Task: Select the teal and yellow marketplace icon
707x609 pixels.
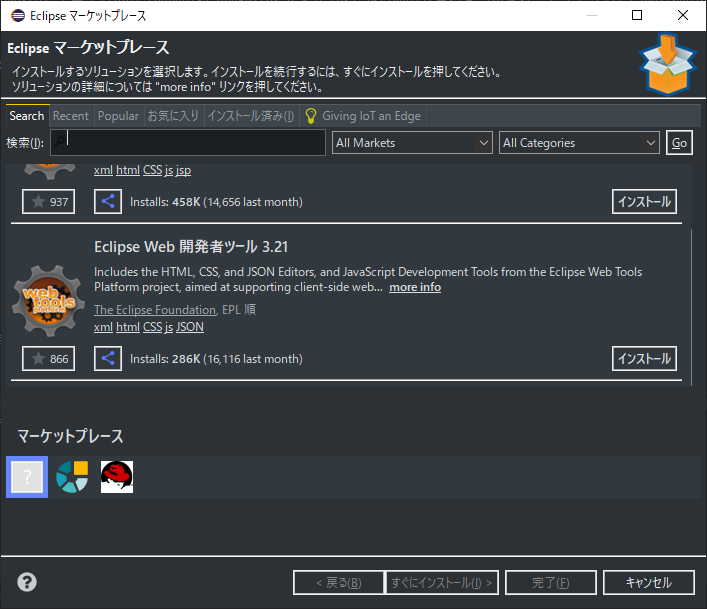Action: (72, 477)
